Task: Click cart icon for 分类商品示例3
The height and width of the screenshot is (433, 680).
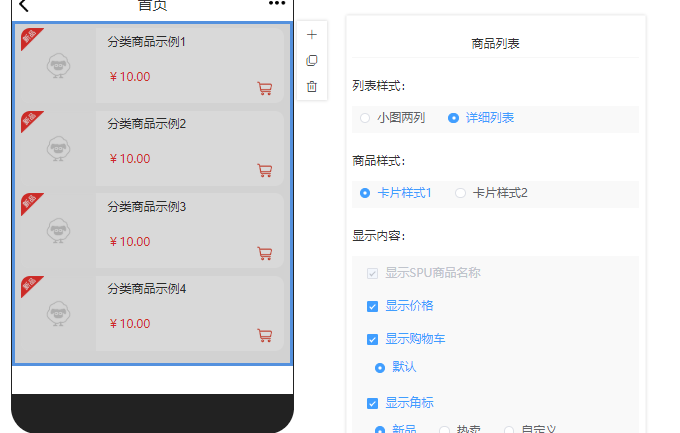Action: 265,254
